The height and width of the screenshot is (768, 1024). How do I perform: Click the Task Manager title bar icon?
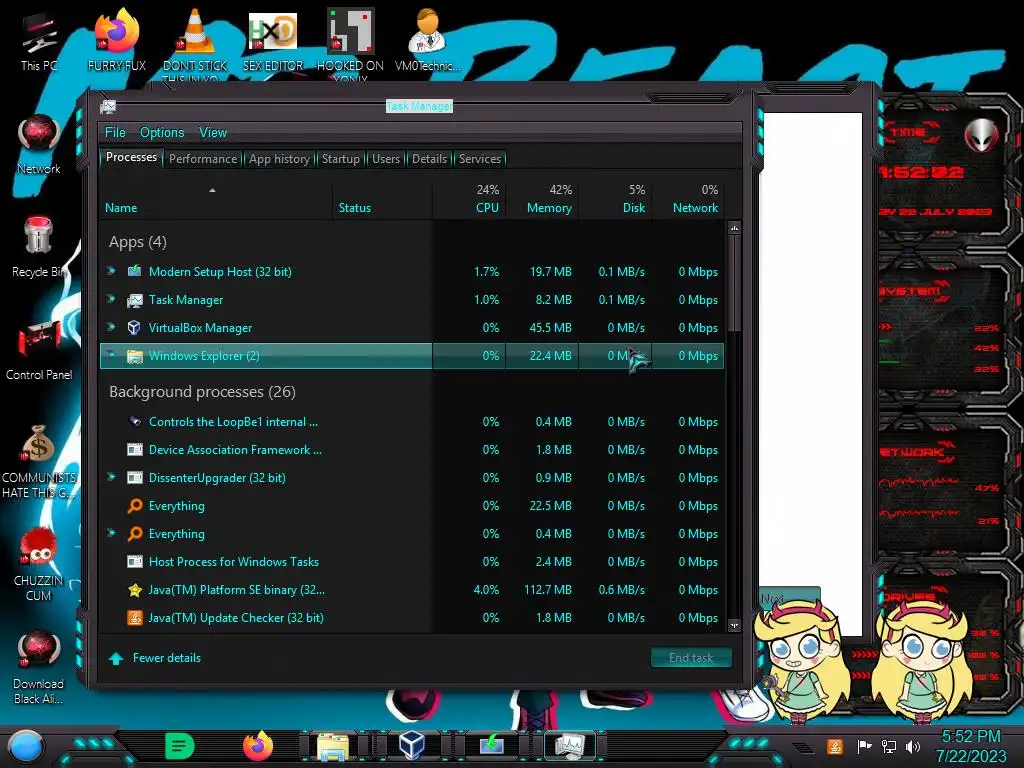point(108,106)
